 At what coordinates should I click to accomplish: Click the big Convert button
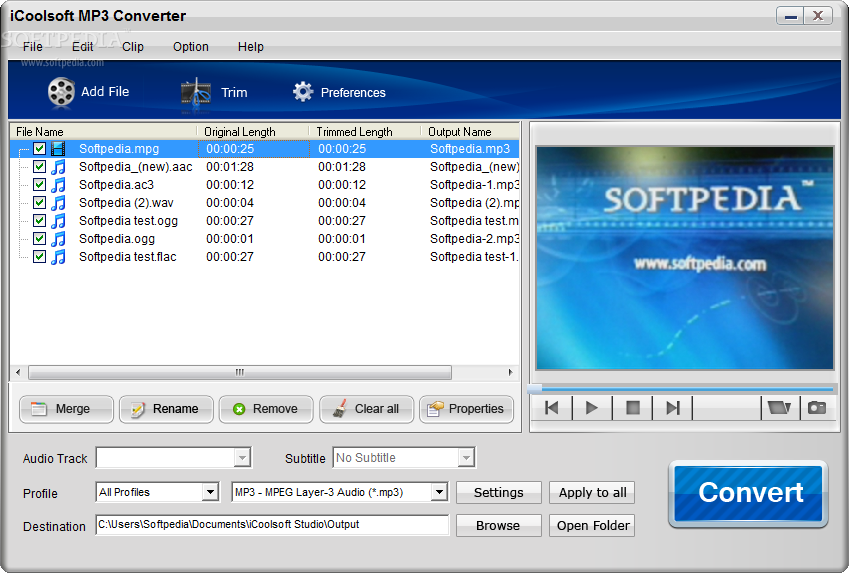point(749,493)
